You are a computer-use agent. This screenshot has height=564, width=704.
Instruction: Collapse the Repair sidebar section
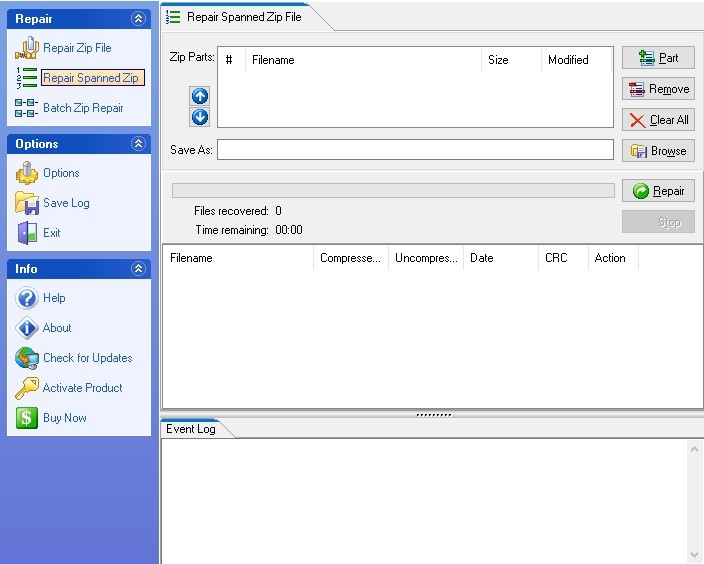point(138,18)
